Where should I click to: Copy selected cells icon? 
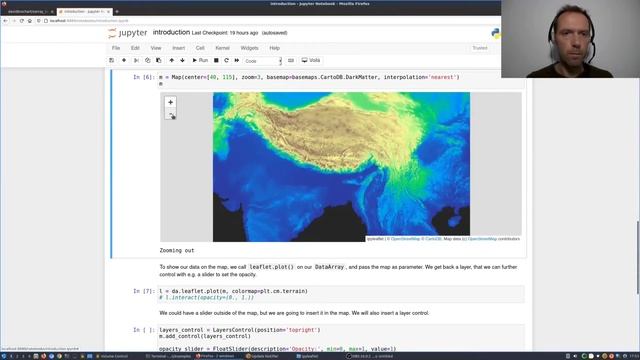pyautogui.click(x=147, y=60)
